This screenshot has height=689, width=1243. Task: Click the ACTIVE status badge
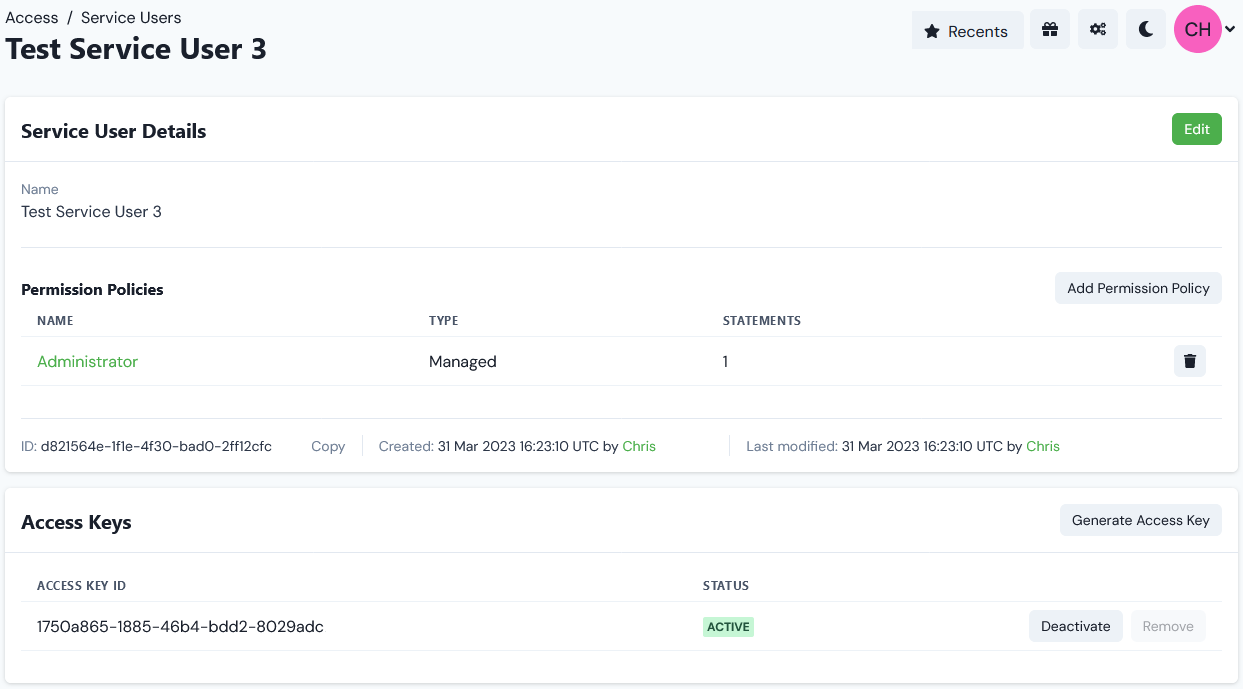click(x=727, y=626)
